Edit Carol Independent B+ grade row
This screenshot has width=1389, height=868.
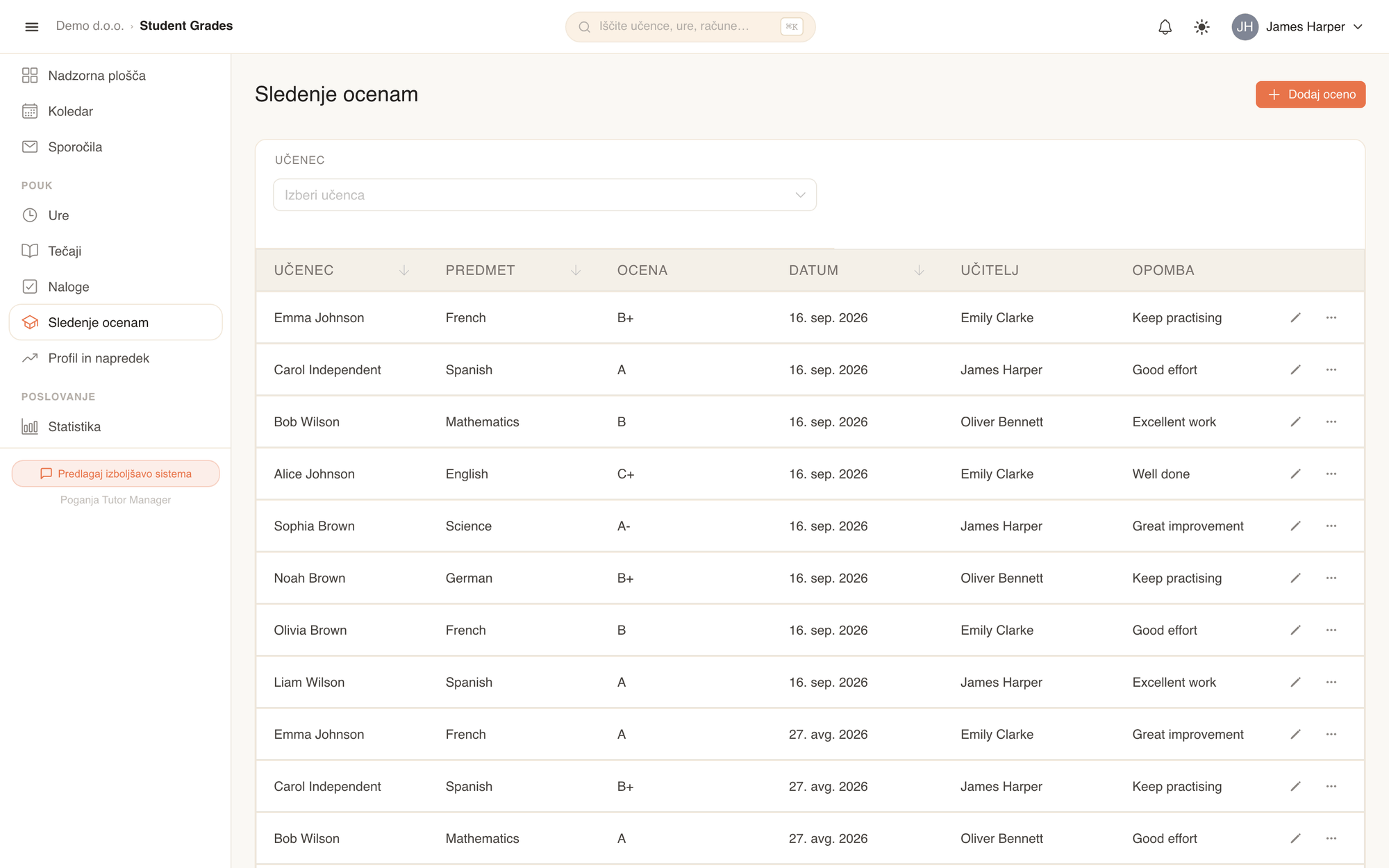(x=1295, y=786)
